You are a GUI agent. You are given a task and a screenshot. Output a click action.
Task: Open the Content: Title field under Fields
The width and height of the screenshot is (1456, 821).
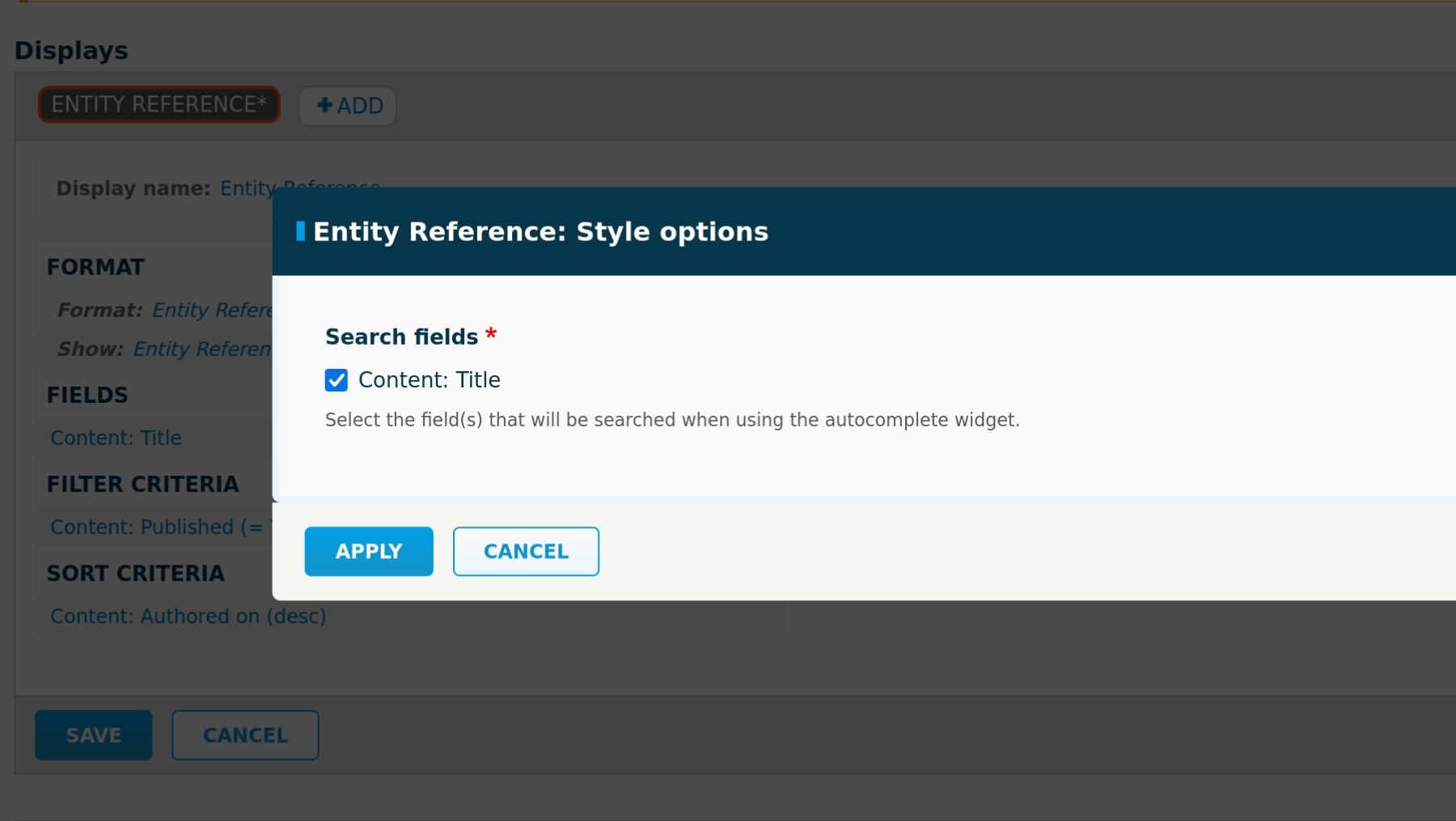[116, 438]
